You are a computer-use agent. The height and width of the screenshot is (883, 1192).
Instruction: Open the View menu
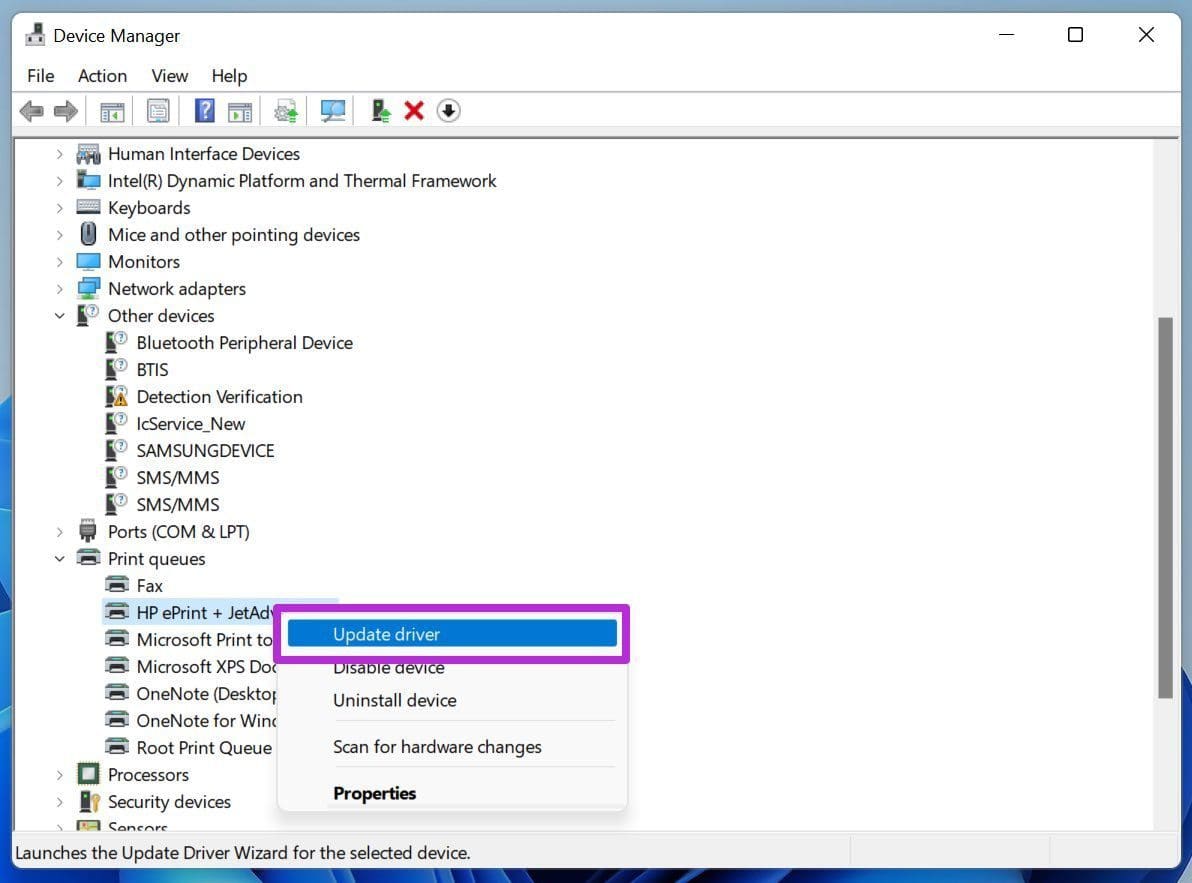click(x=169, y=76)
